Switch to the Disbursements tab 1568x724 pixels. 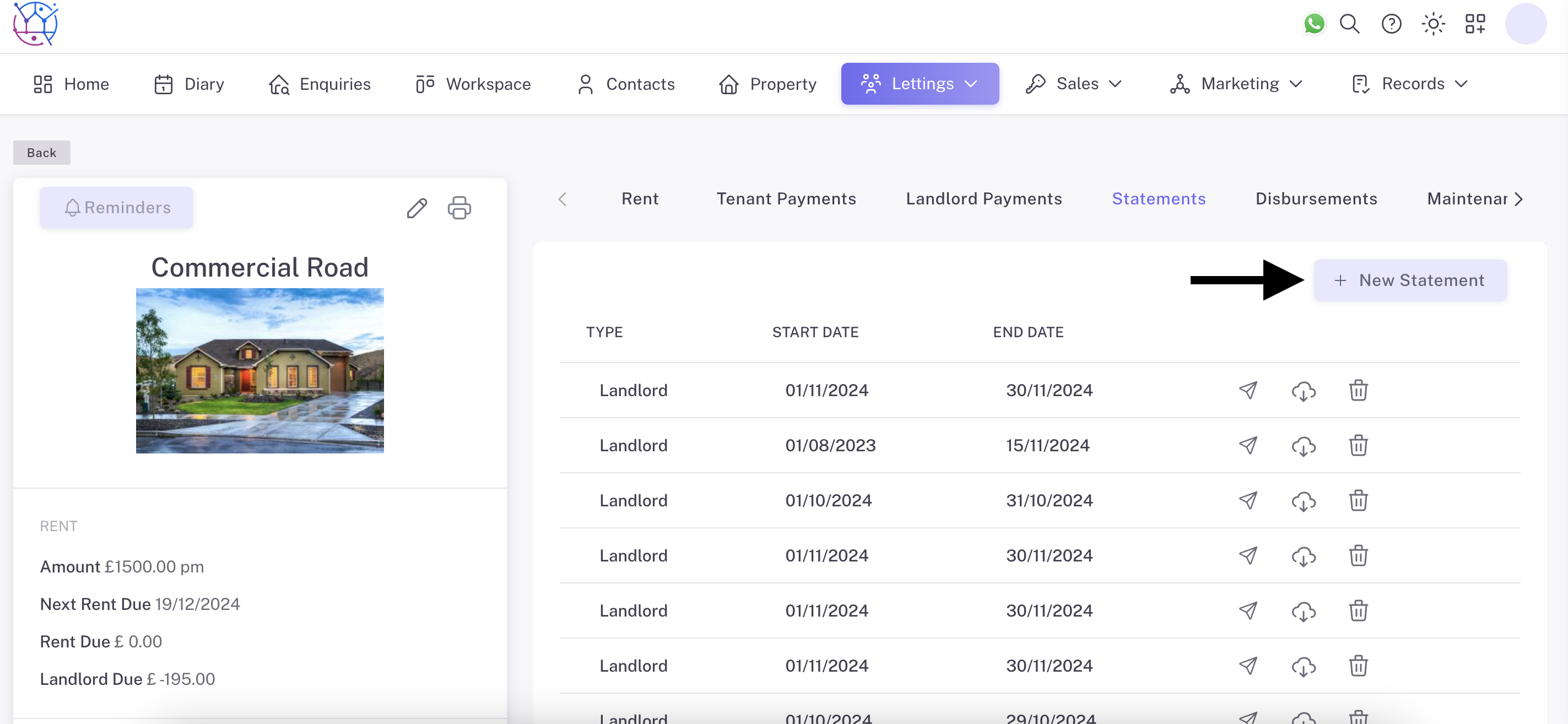pyautogui.click(x=1316, y=198)
